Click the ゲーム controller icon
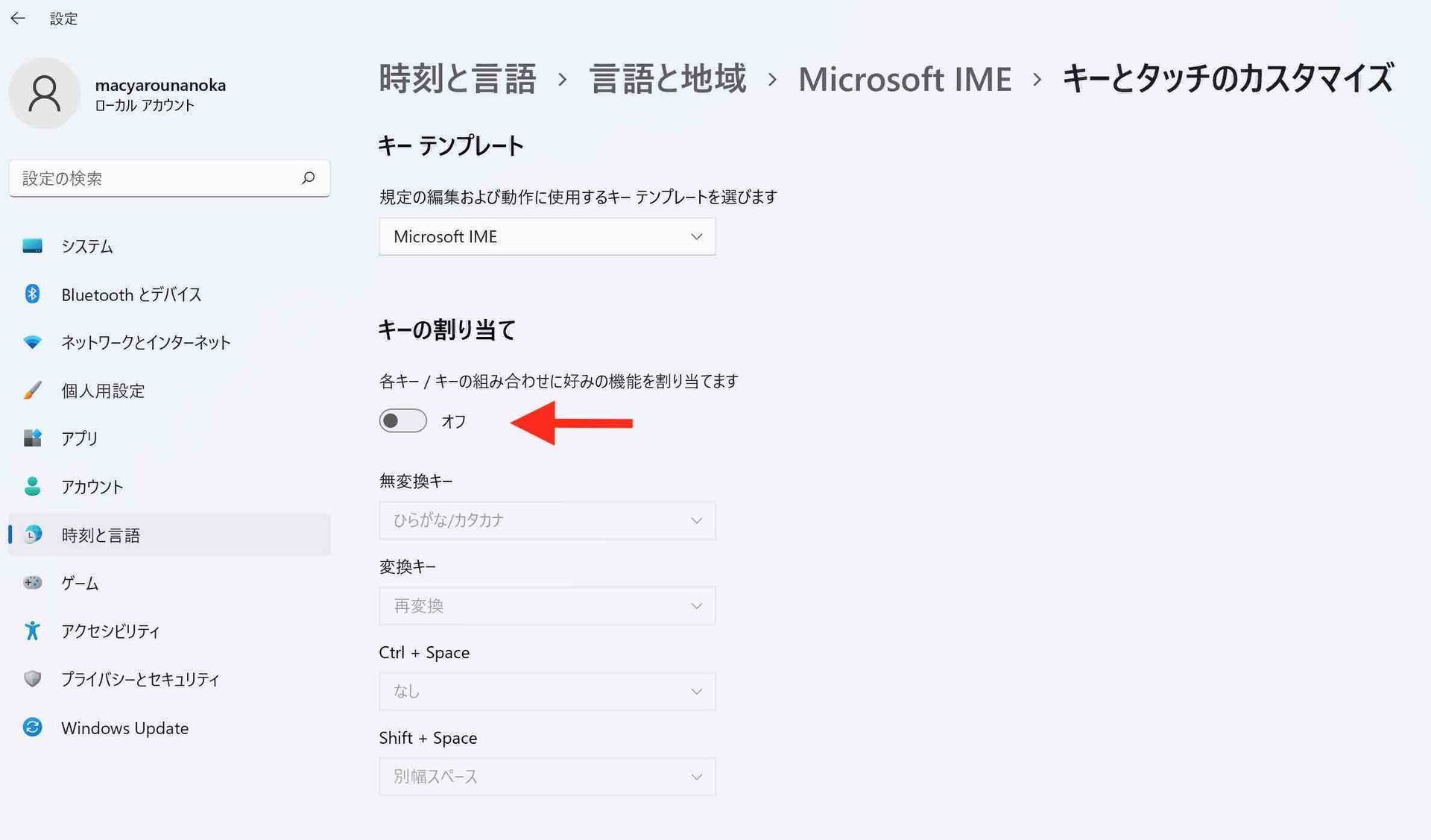This screenshot has width=1431, height=840. pos(32,582)
